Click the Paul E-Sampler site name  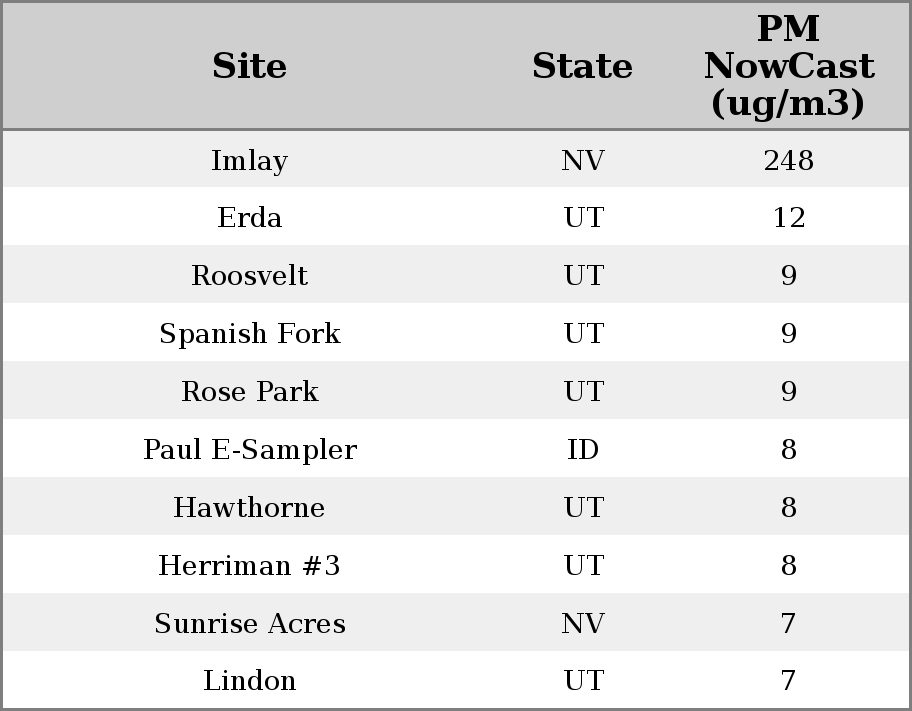[249, 450]
